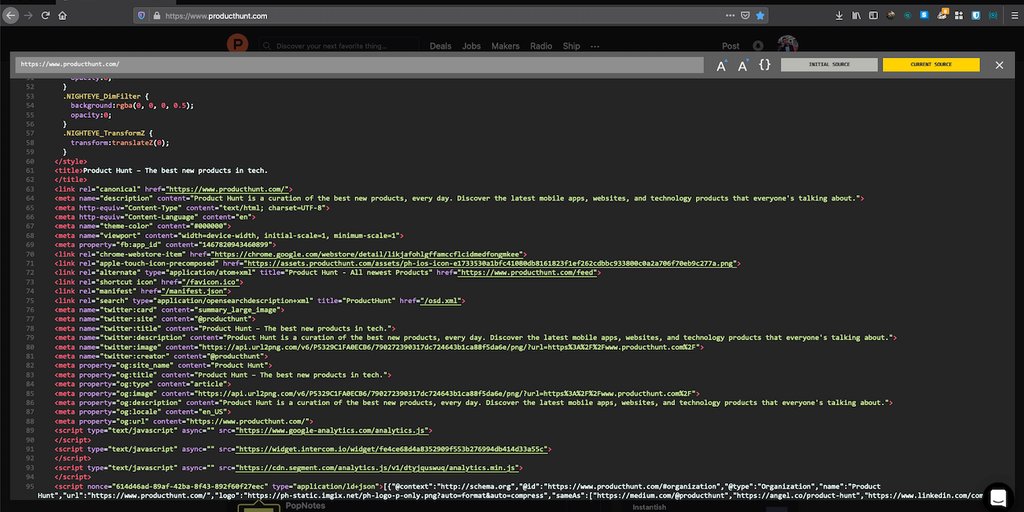This screenshot has width=1024, height=512.
Task: Expand the more ellipsis next to Ship
Action: tap(594, 46)
